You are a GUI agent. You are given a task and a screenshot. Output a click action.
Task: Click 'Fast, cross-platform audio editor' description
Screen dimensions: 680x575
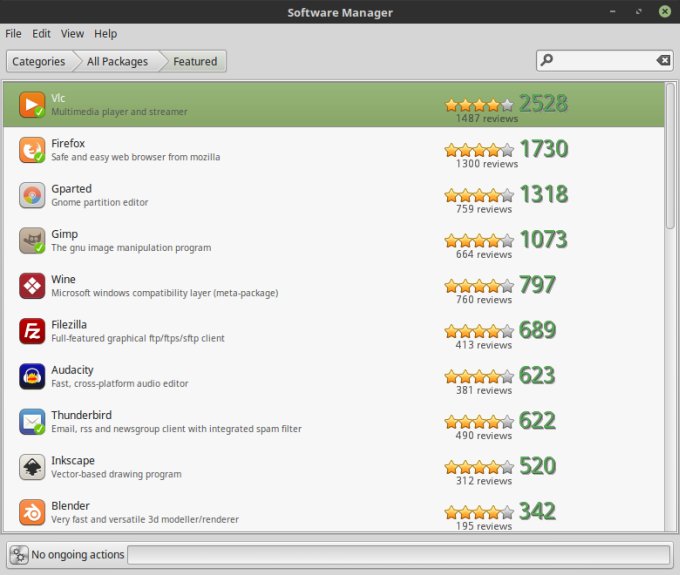(120, 384)
